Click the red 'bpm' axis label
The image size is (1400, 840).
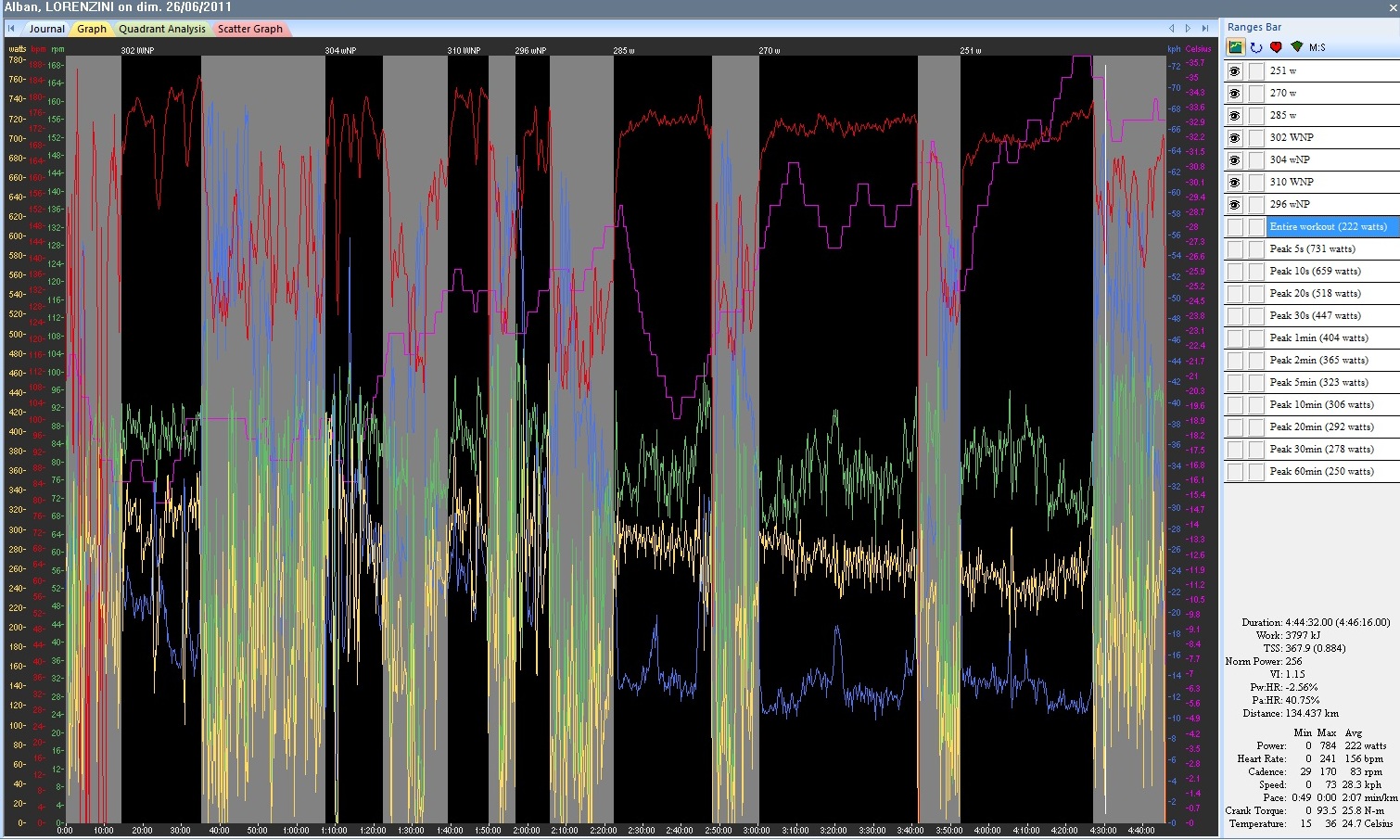coord(38,49)
